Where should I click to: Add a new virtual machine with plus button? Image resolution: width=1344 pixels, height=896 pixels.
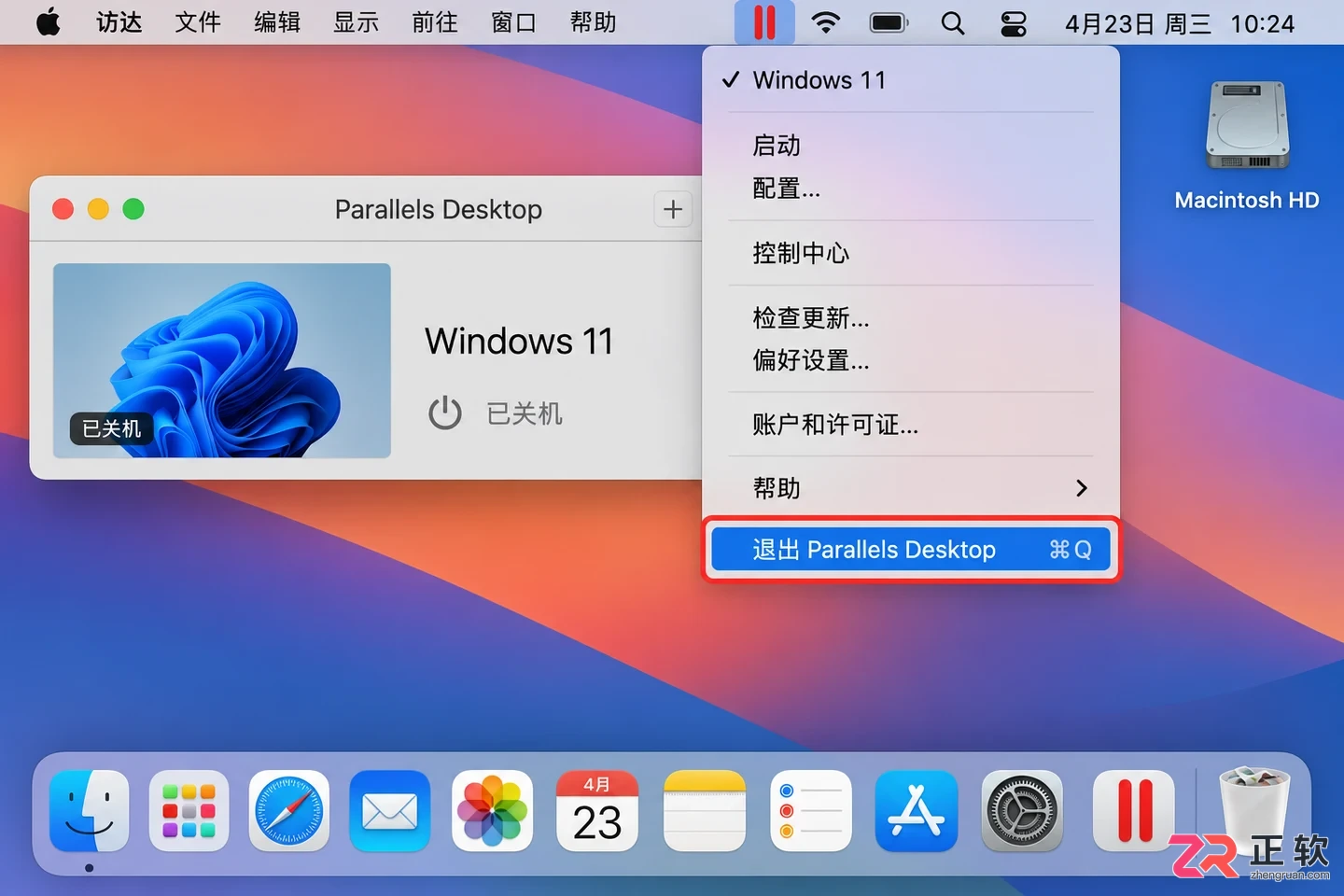coord(673,209)
